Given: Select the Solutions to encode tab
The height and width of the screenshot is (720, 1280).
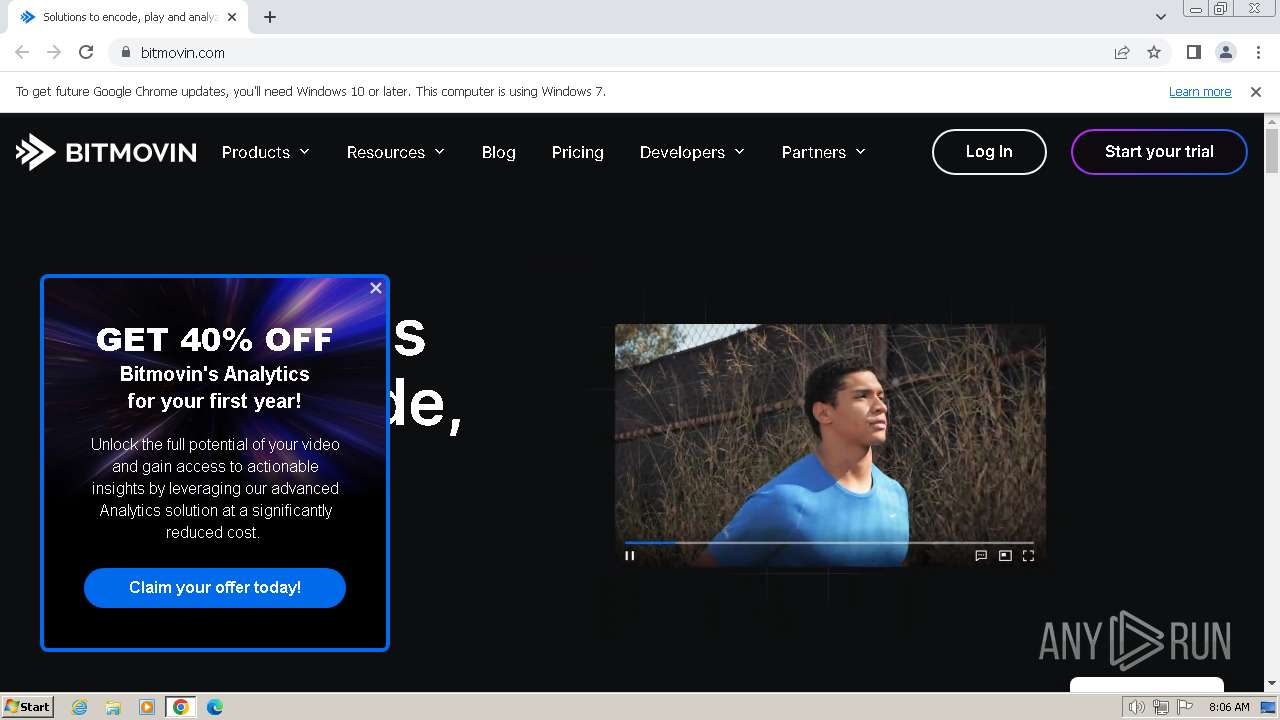Looking at the screenshot, I should tap(128, 17).
